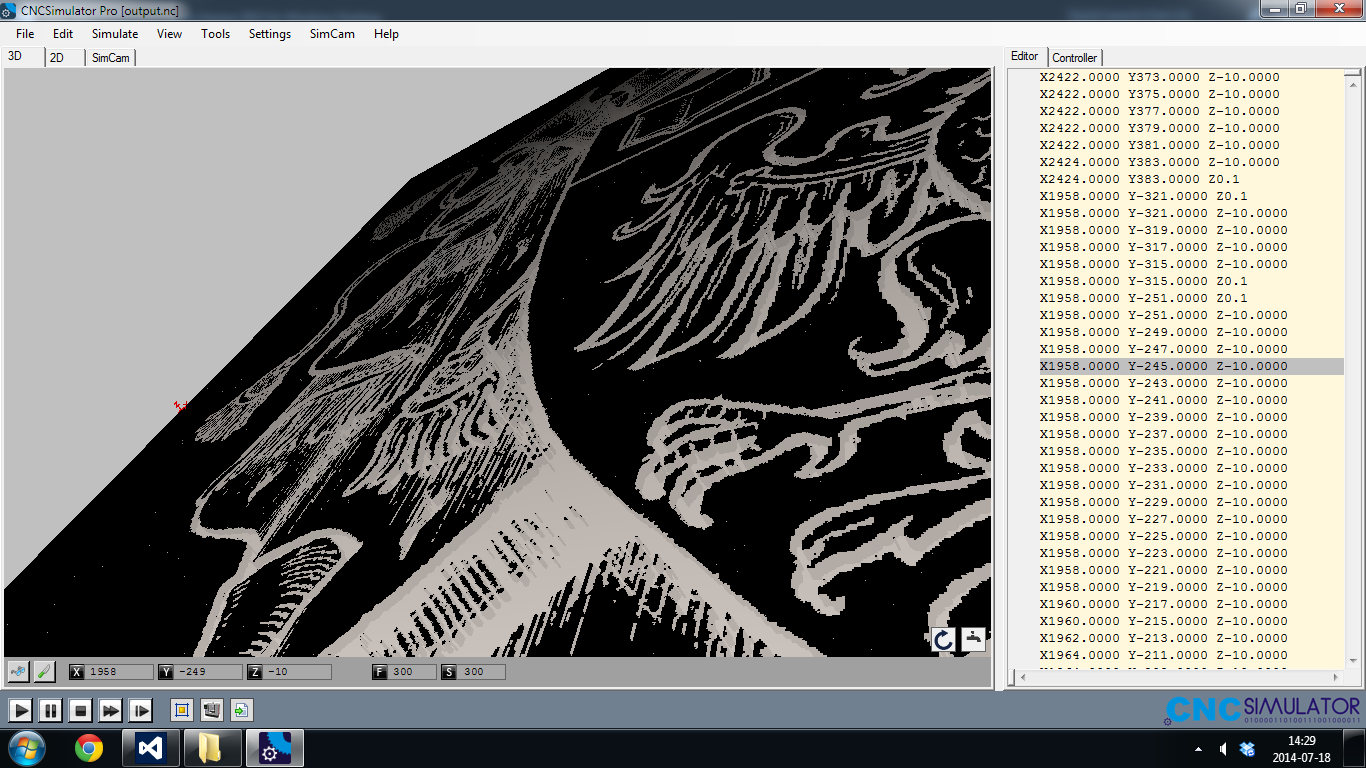This screenshot has width=1366, height=768.
Task: Open the Windows Start menu
Action: (25, 748)
